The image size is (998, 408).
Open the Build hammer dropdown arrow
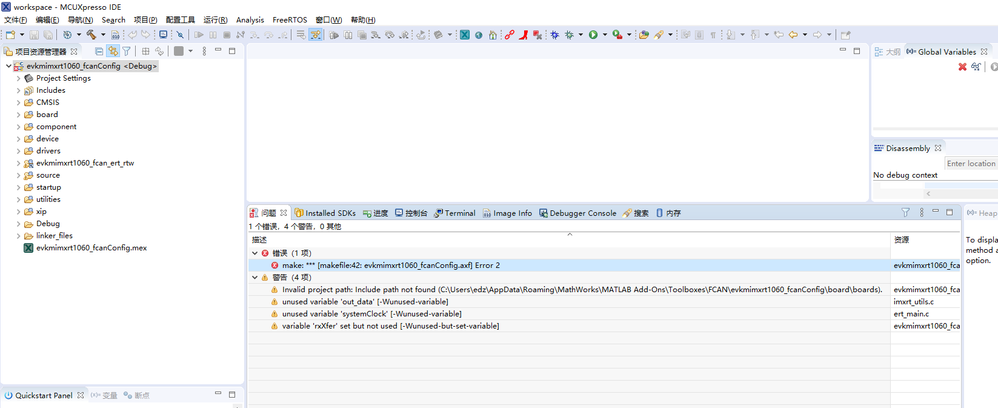[x=102, y=35]
